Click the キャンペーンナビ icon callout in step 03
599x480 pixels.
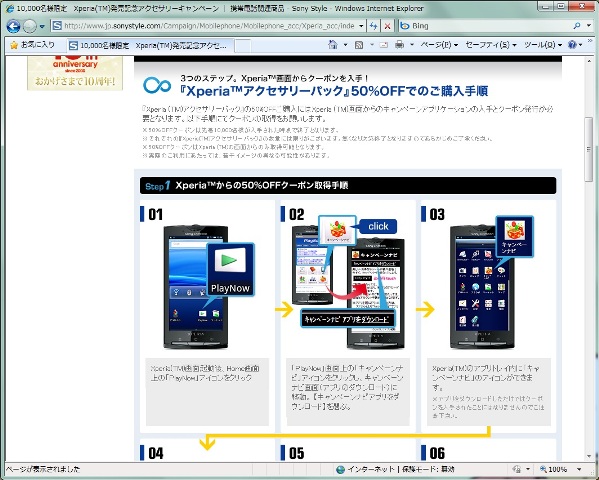click(x=515, y=237)
